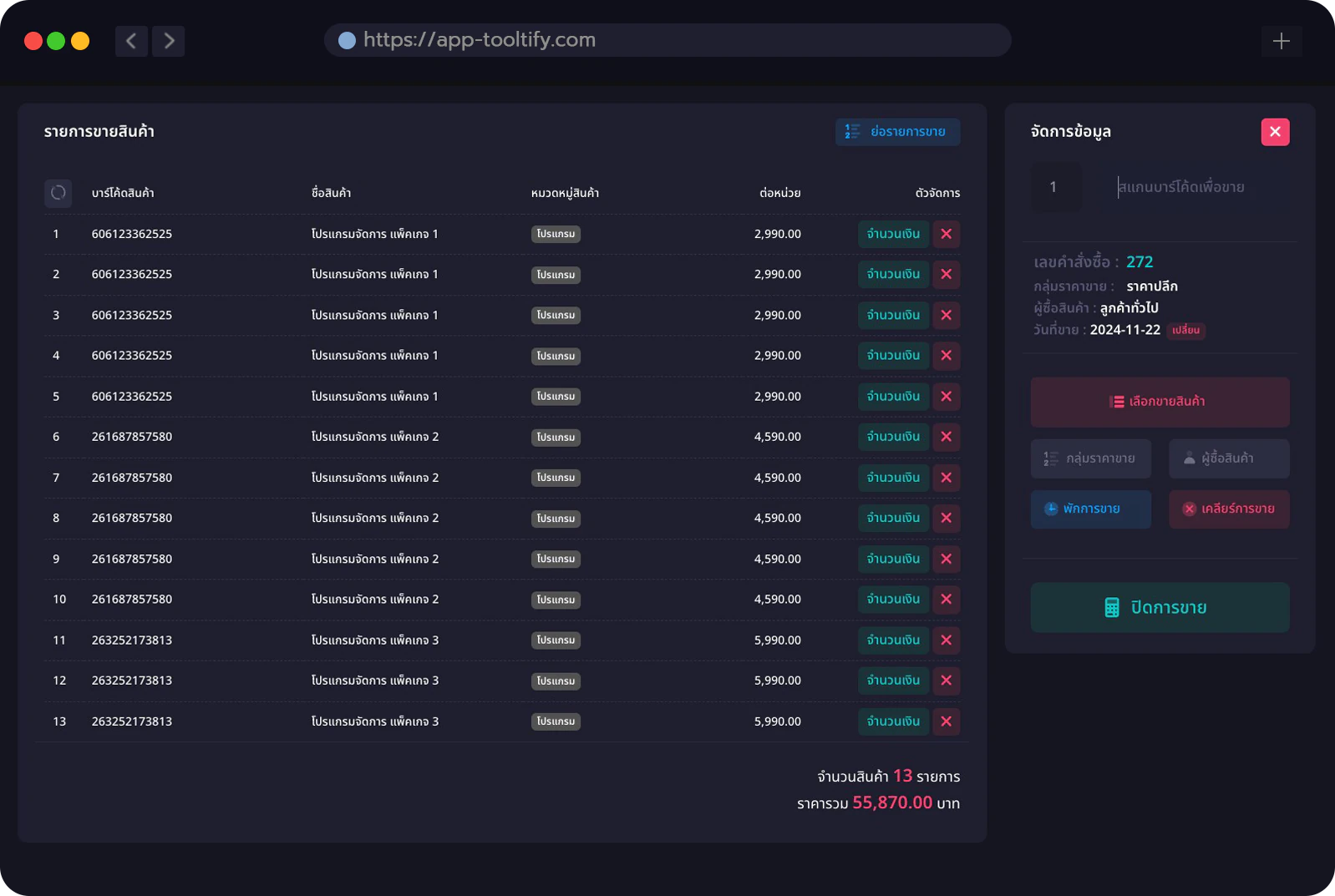Click the sale date 2024-11-22
Screen dimensions: 1335x896
[x=1125, y=330]
